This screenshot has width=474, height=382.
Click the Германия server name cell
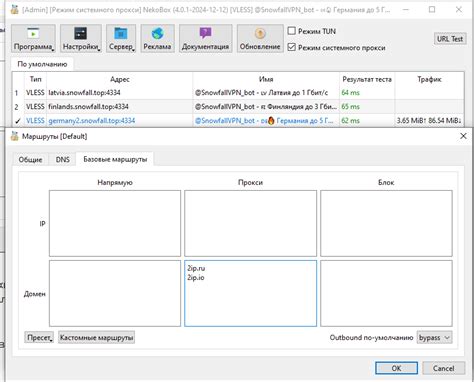(266, 121)
